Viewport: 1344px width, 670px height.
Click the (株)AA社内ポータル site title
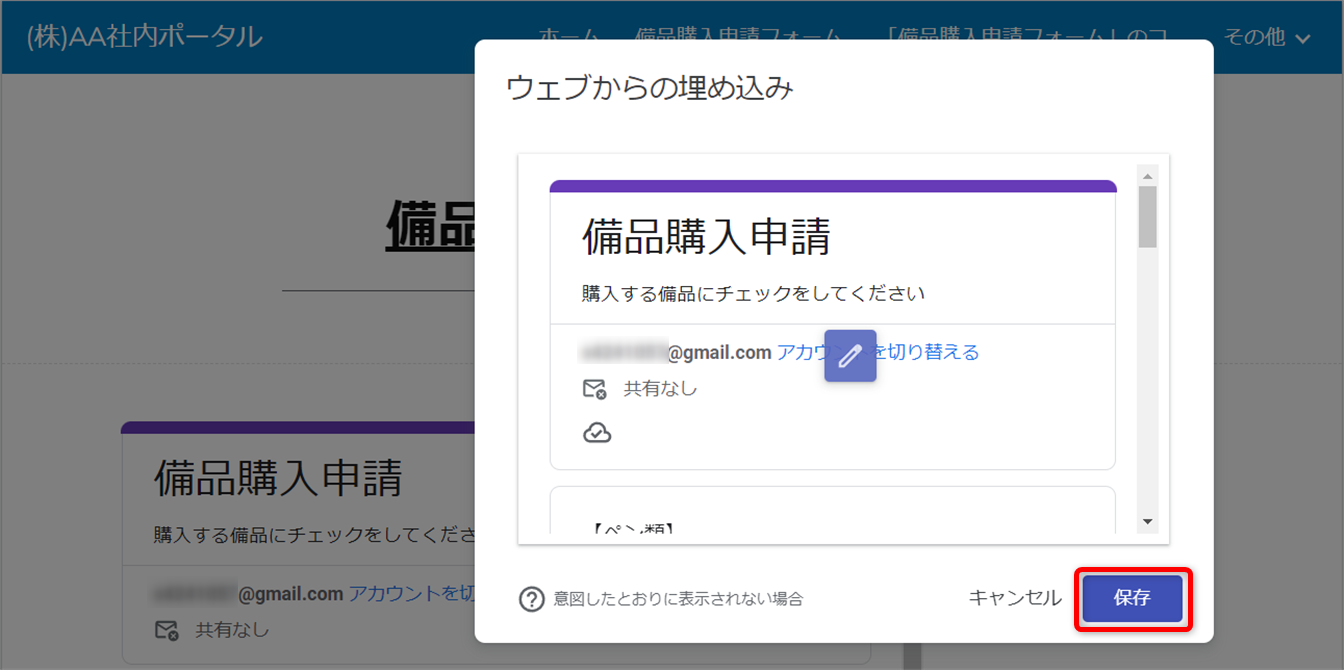pos(145,37)
